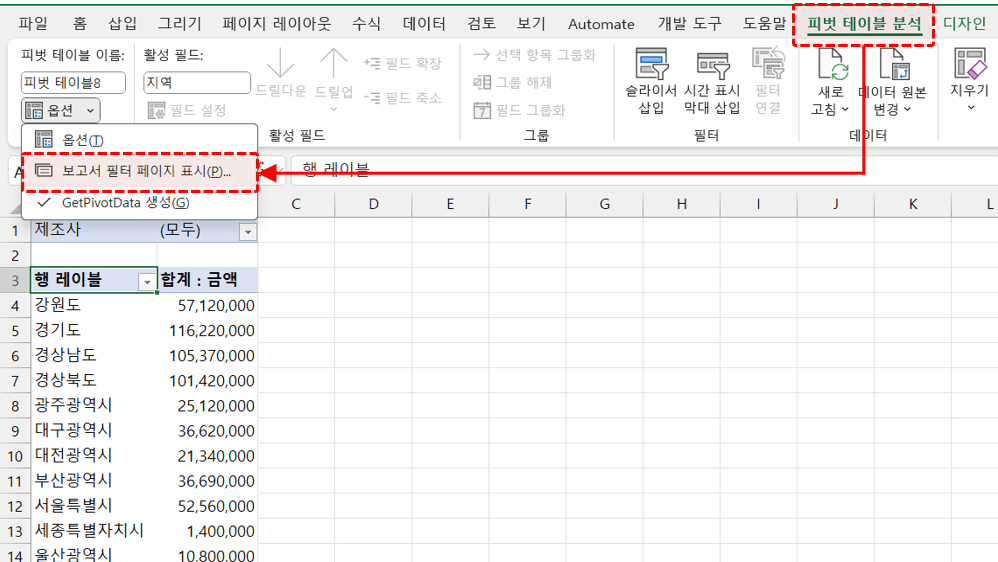Screen dimensions: 998x562
Task: Switch to the 홈 tab
Action: 80,24
